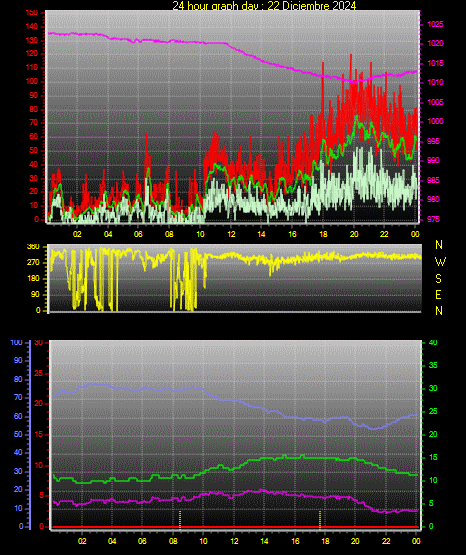Click the E wind direction letter
Viewport: 466px width, 555px height.
(x=438, y=294)
